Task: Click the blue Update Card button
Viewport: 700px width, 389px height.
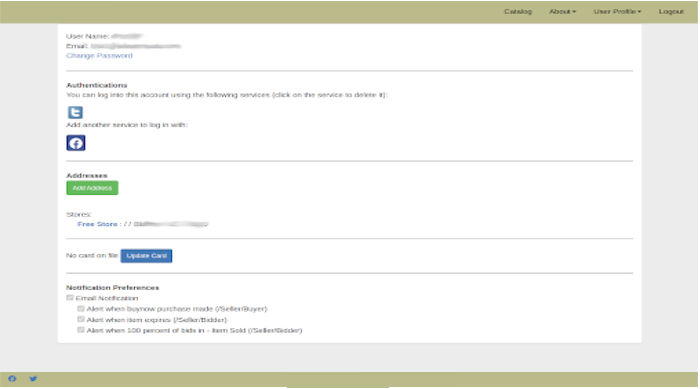Action: 146,256
